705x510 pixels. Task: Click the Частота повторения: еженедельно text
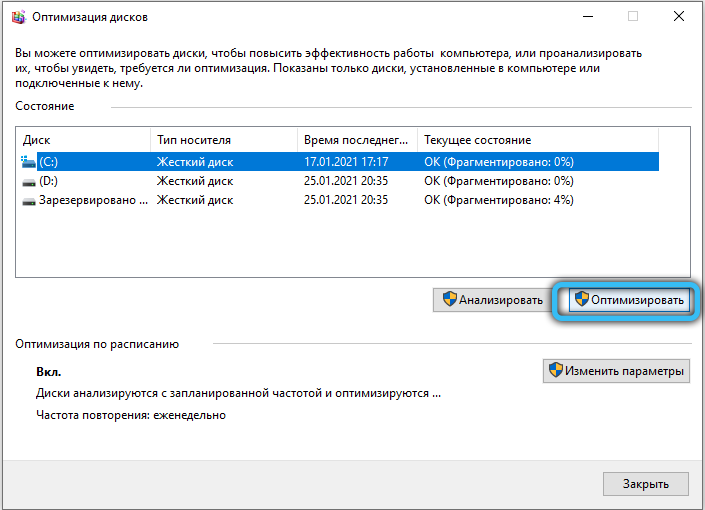coord(131,415)
